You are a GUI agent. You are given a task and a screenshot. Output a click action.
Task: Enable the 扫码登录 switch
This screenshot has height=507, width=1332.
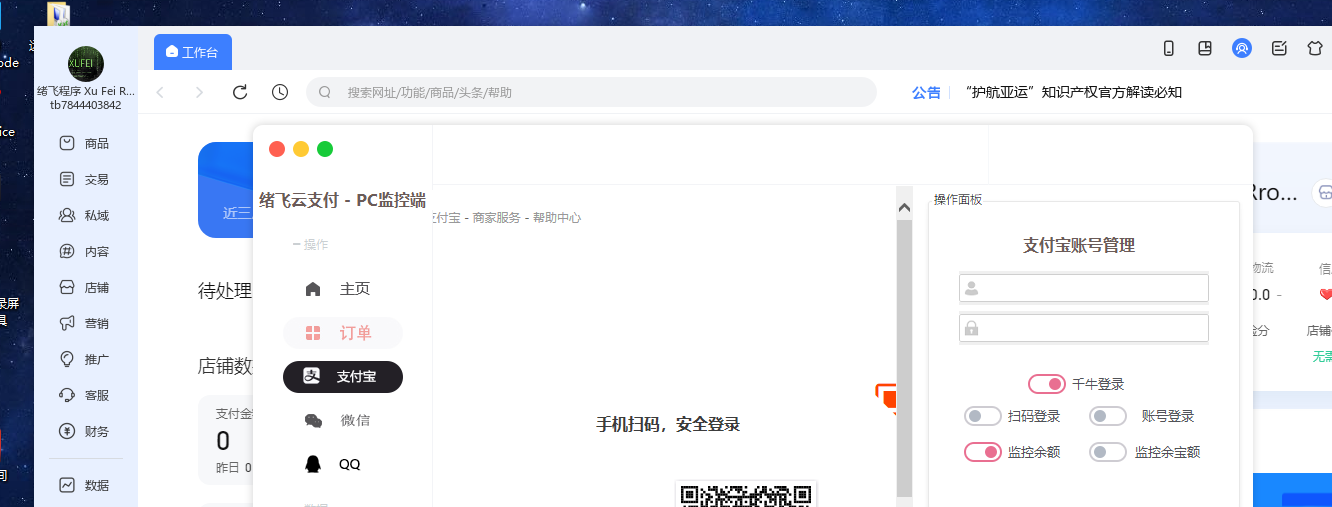click(x=983, y=416)
